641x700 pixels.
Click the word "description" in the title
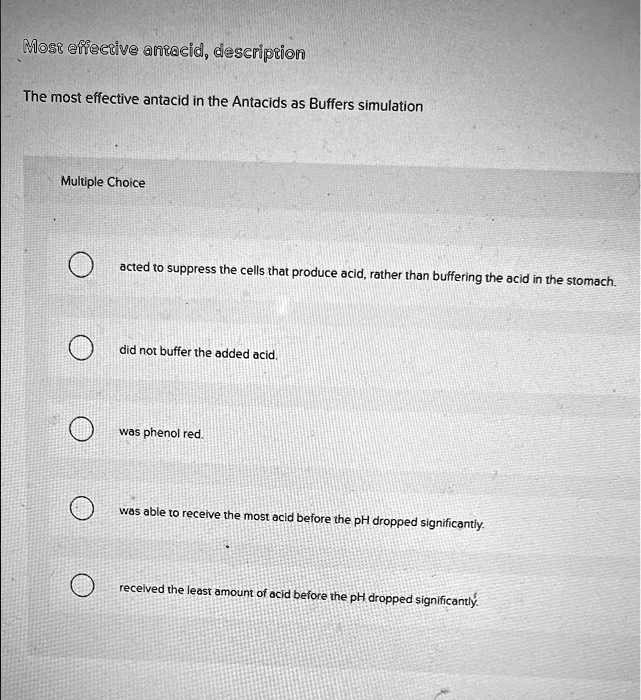(x=257, y=52)
